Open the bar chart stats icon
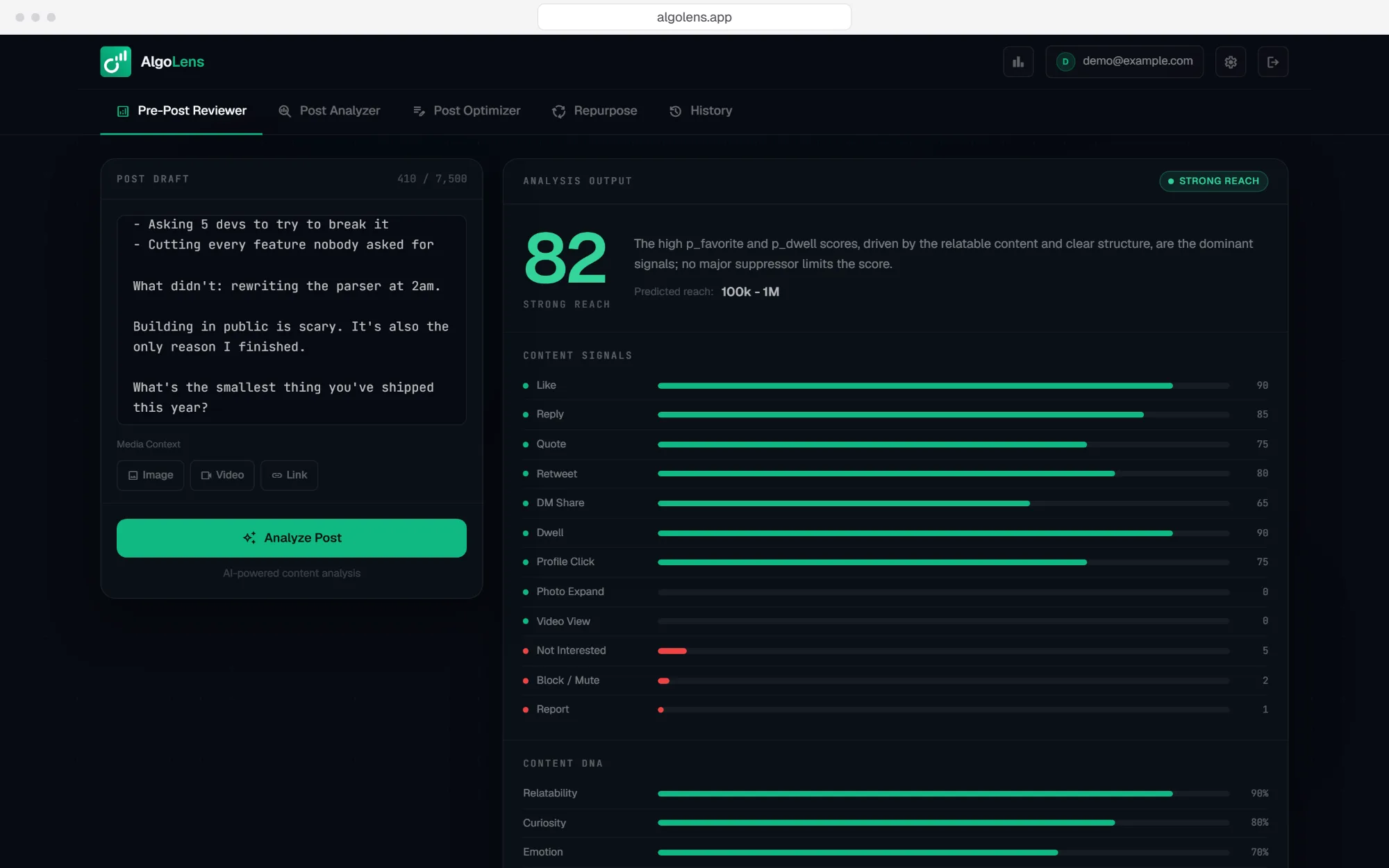The width and height of the screenshot is (1389, 868). tap(1018, 62)
